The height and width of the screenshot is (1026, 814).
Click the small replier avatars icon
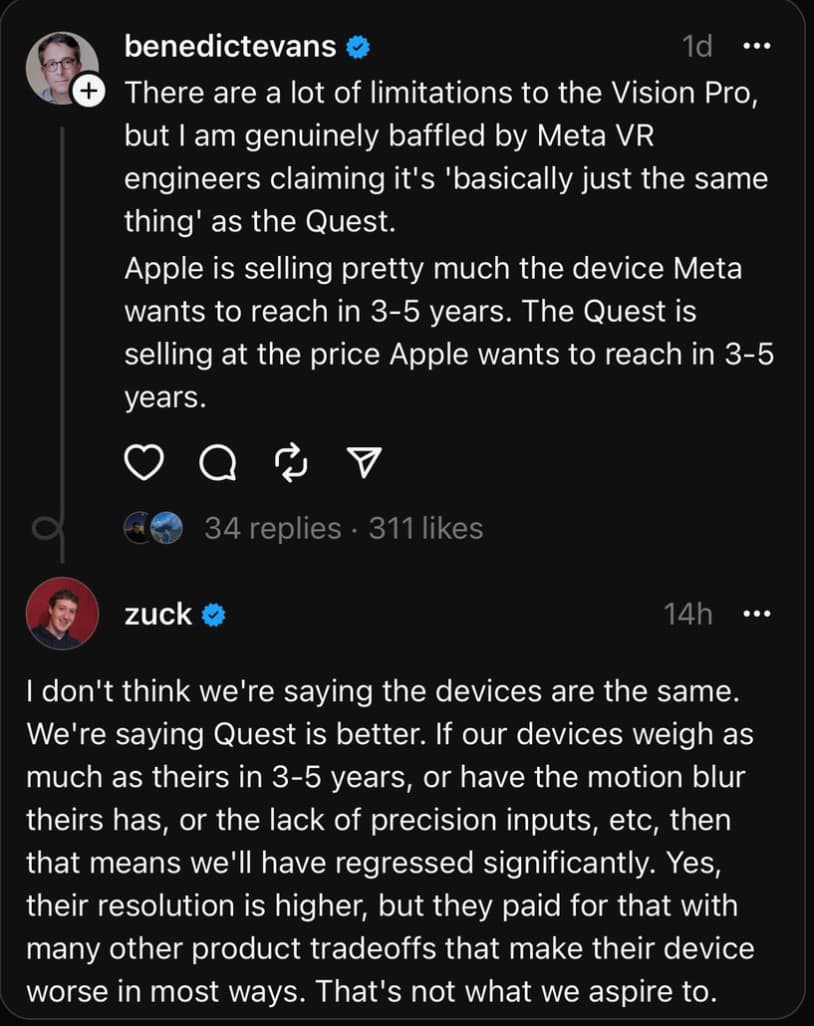point(153,528)
